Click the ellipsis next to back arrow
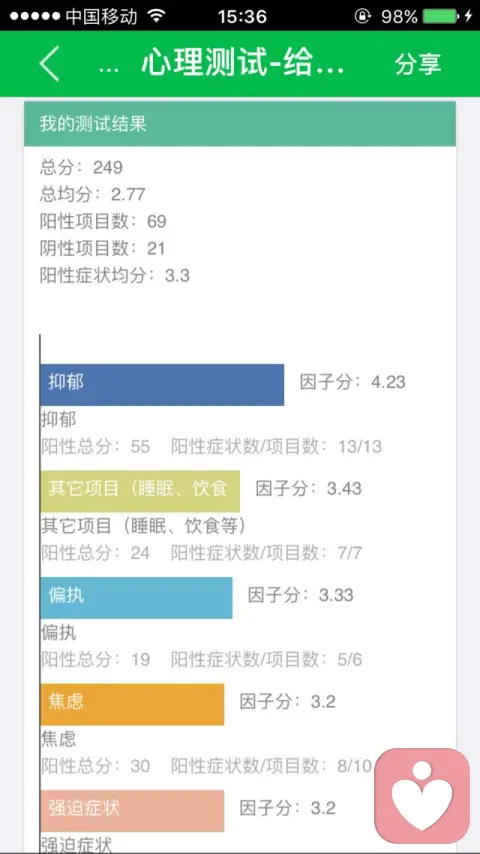480x854 pixels. 108,70
